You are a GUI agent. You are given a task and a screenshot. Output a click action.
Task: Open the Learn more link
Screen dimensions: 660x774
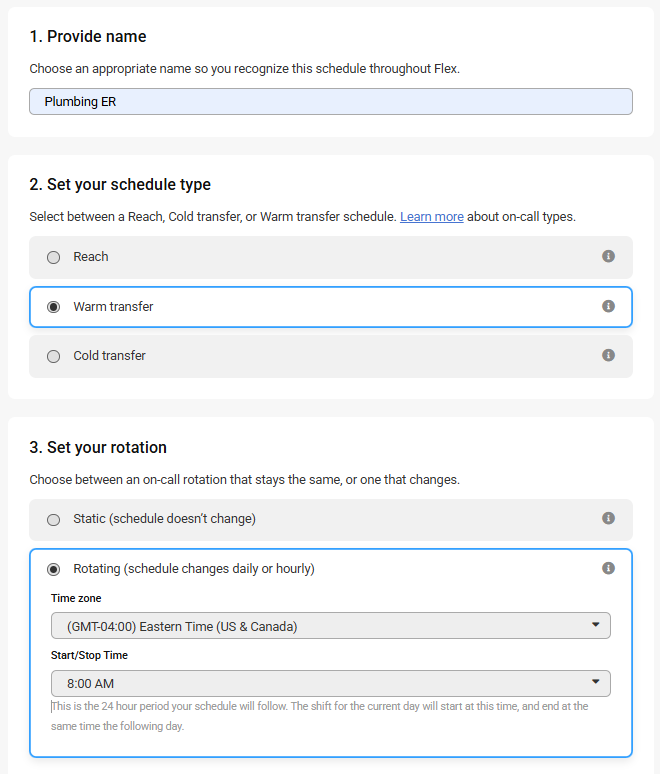point(431,217)
